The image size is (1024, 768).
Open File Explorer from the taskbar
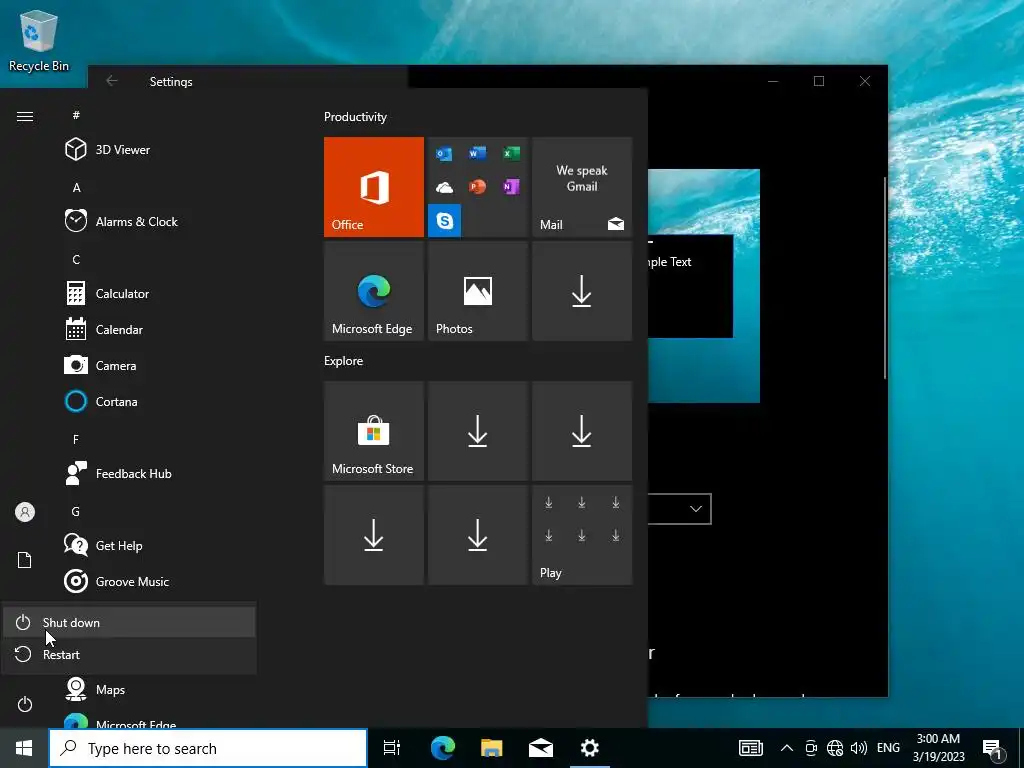(x=491, y=748)
